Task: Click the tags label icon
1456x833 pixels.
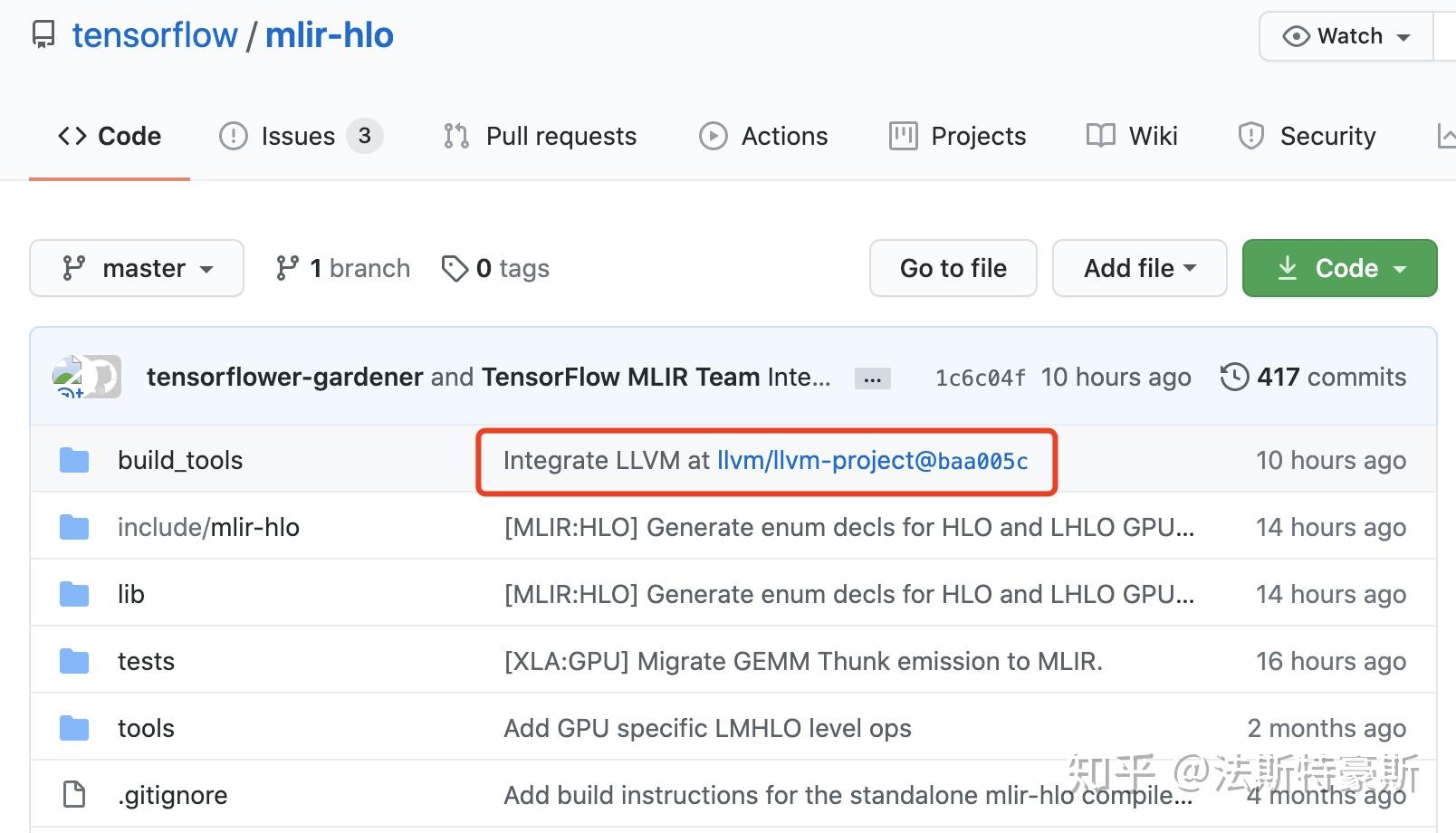Action: [454, 268]
